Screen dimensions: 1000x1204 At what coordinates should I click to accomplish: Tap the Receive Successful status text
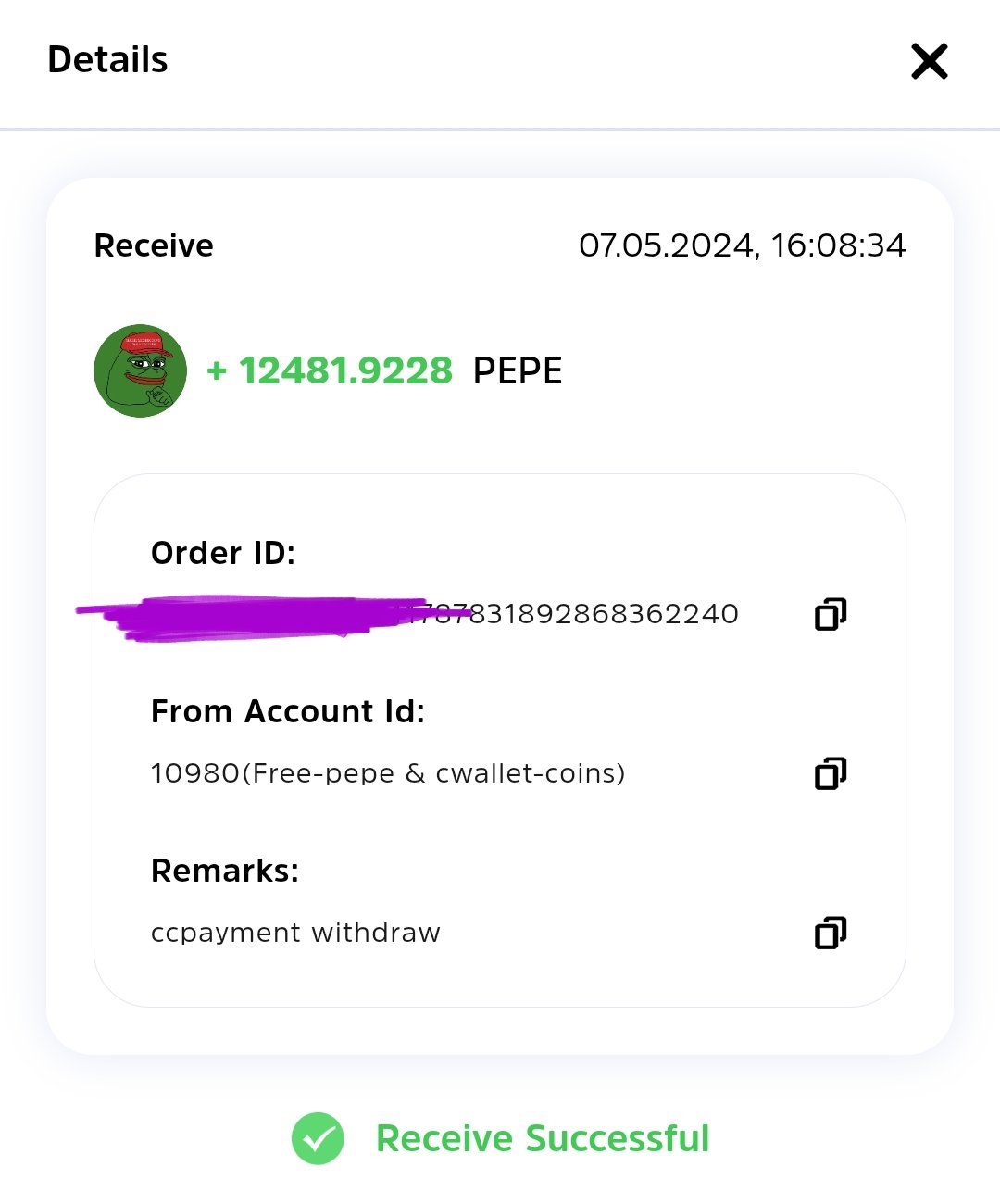543,1138
